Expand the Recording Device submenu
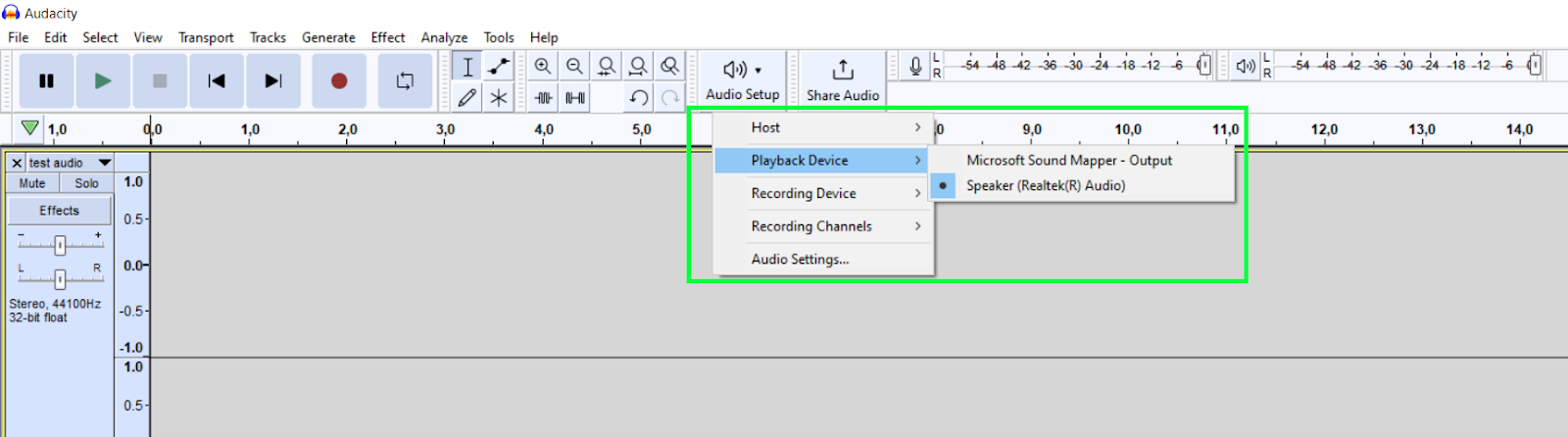Image resolution: width=1568 pixels, height=437 pixels. pyautogui.click(x=823, y=193)
